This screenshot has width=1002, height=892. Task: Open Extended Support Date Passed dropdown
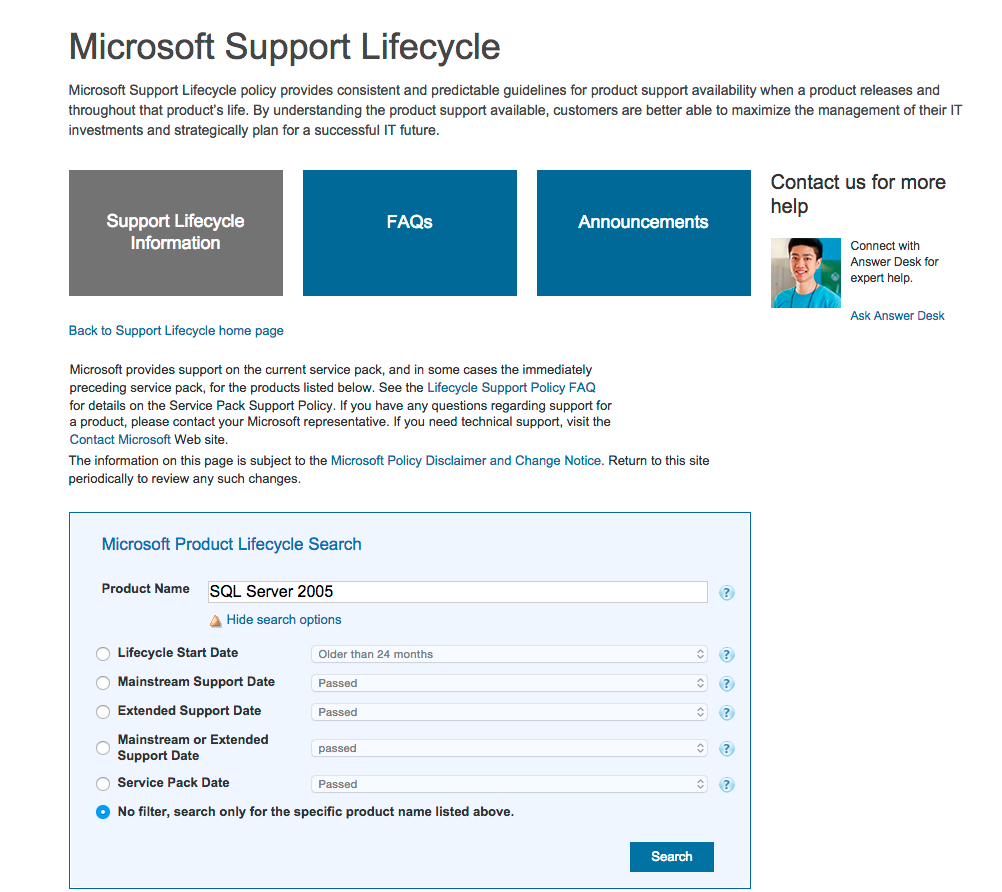[x=509, y=712]
